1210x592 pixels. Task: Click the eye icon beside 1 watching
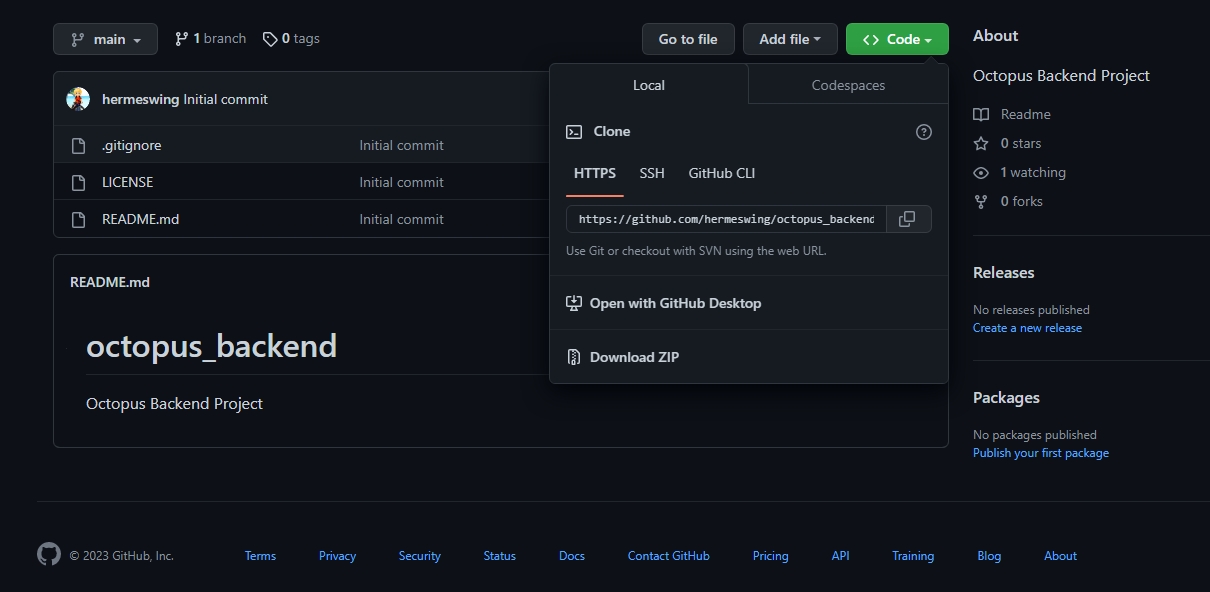[981, 173]
